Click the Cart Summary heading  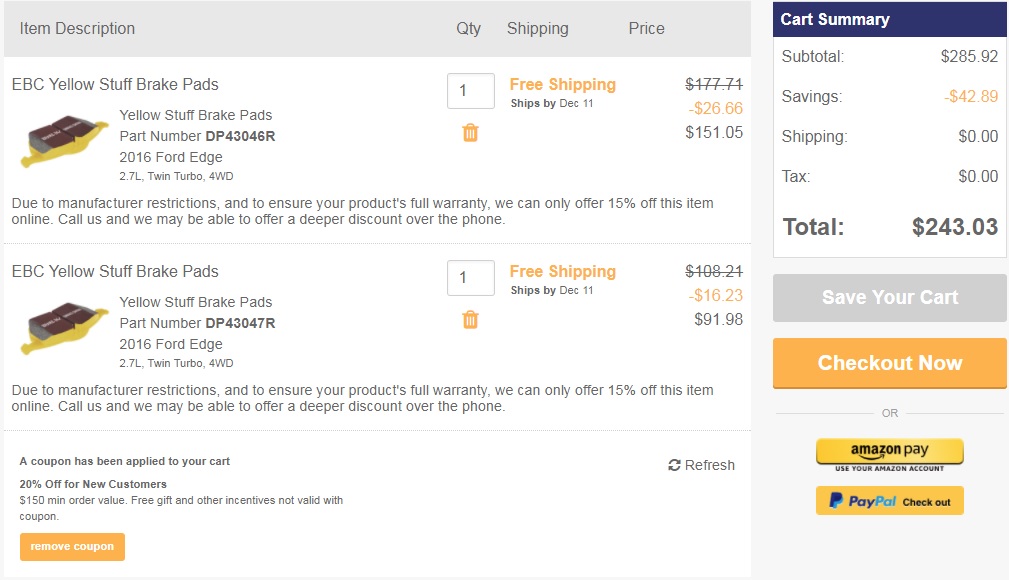point(835,19)
